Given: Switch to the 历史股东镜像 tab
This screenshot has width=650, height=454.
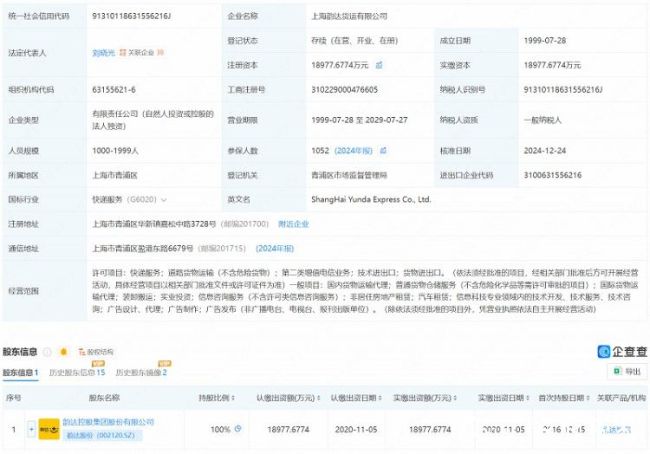Looking at the screenshot, I should pyautogui.click(x=140, y=373).
